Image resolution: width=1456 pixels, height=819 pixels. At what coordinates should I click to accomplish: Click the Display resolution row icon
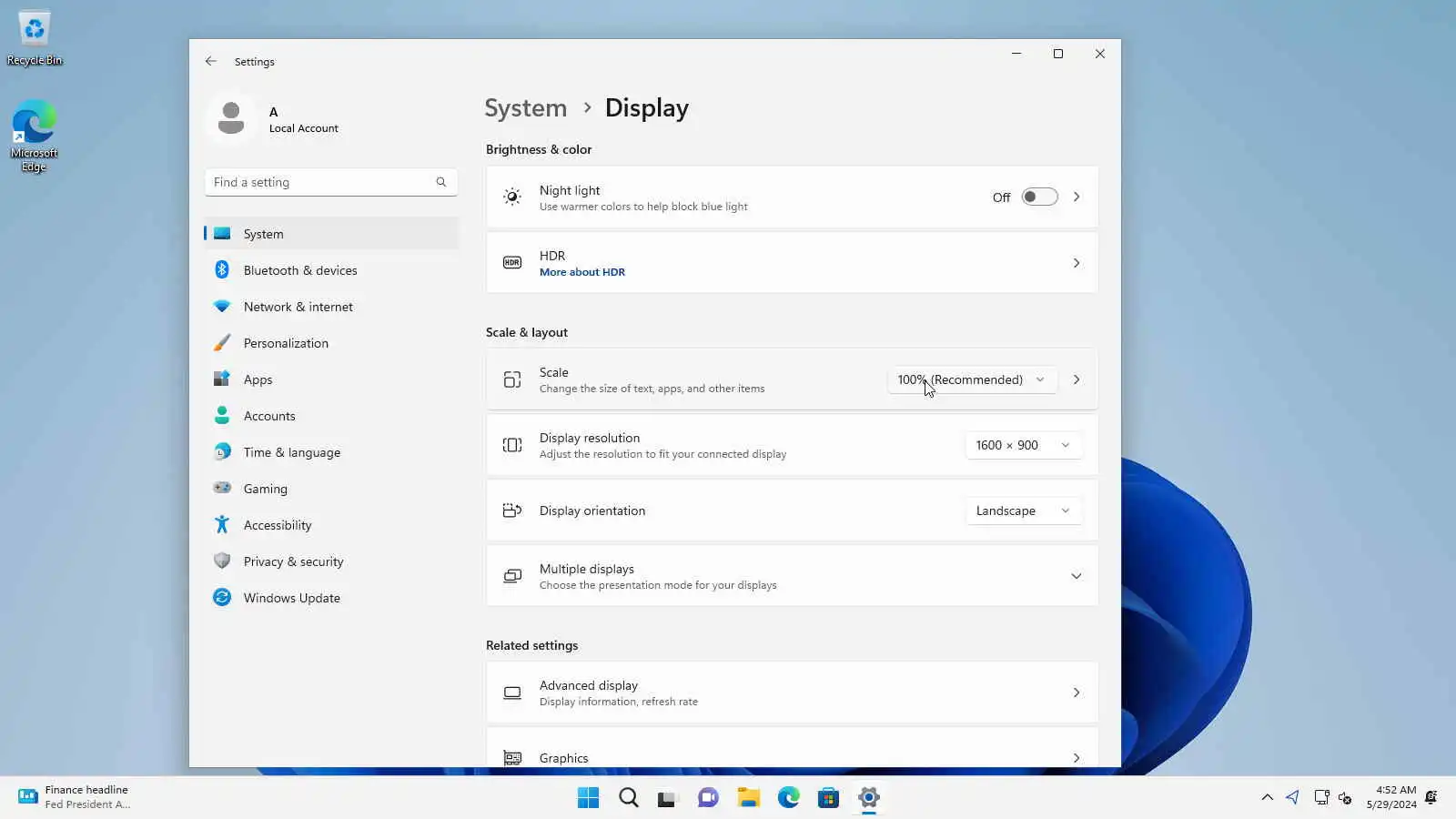coord(512,445)
